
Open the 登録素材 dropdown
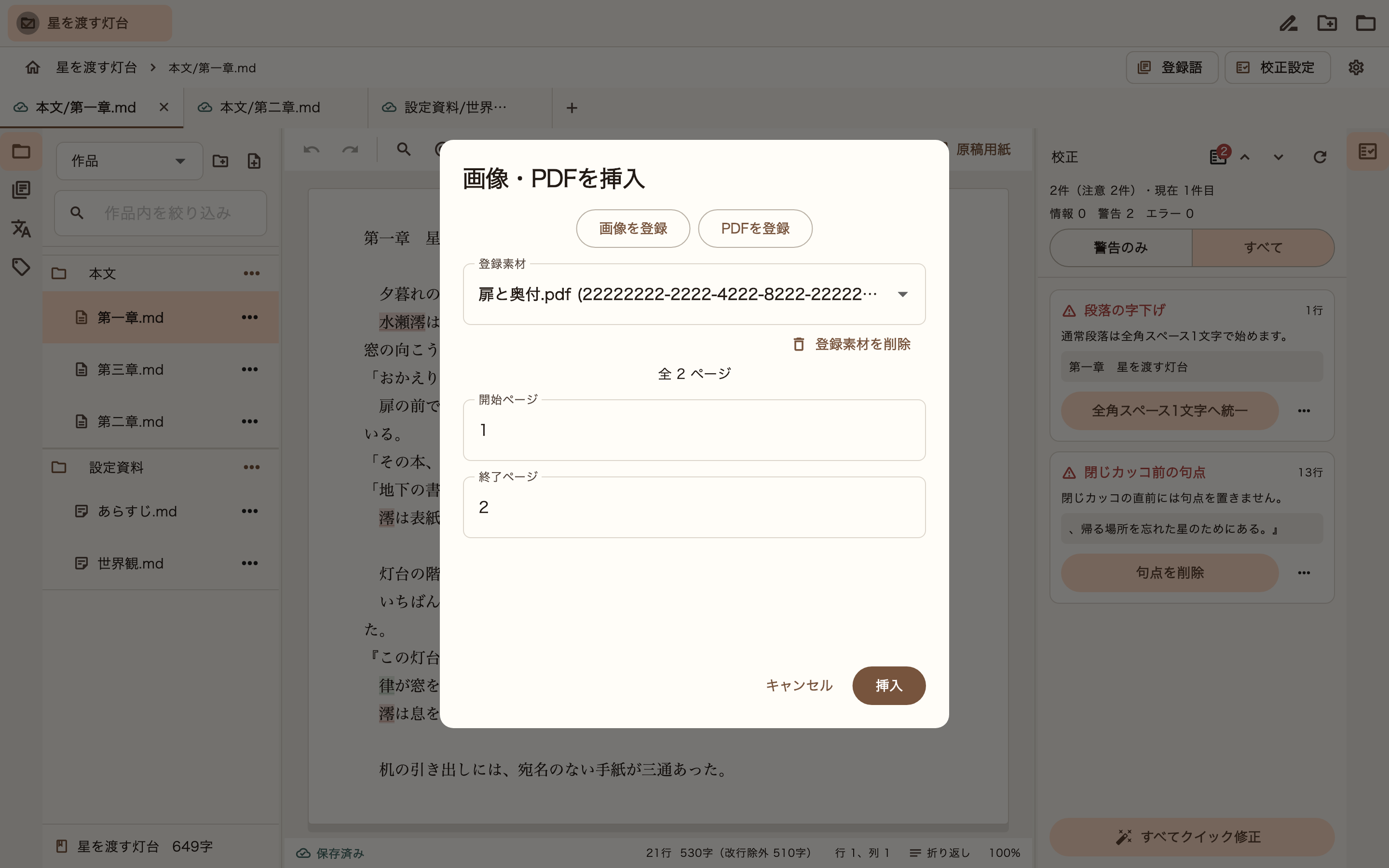click(x=694, y=294)
